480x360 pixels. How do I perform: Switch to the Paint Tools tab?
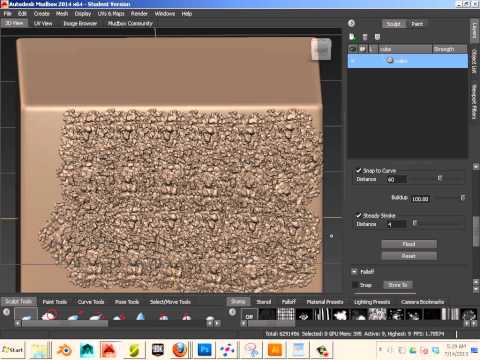[x=55, y=302]
